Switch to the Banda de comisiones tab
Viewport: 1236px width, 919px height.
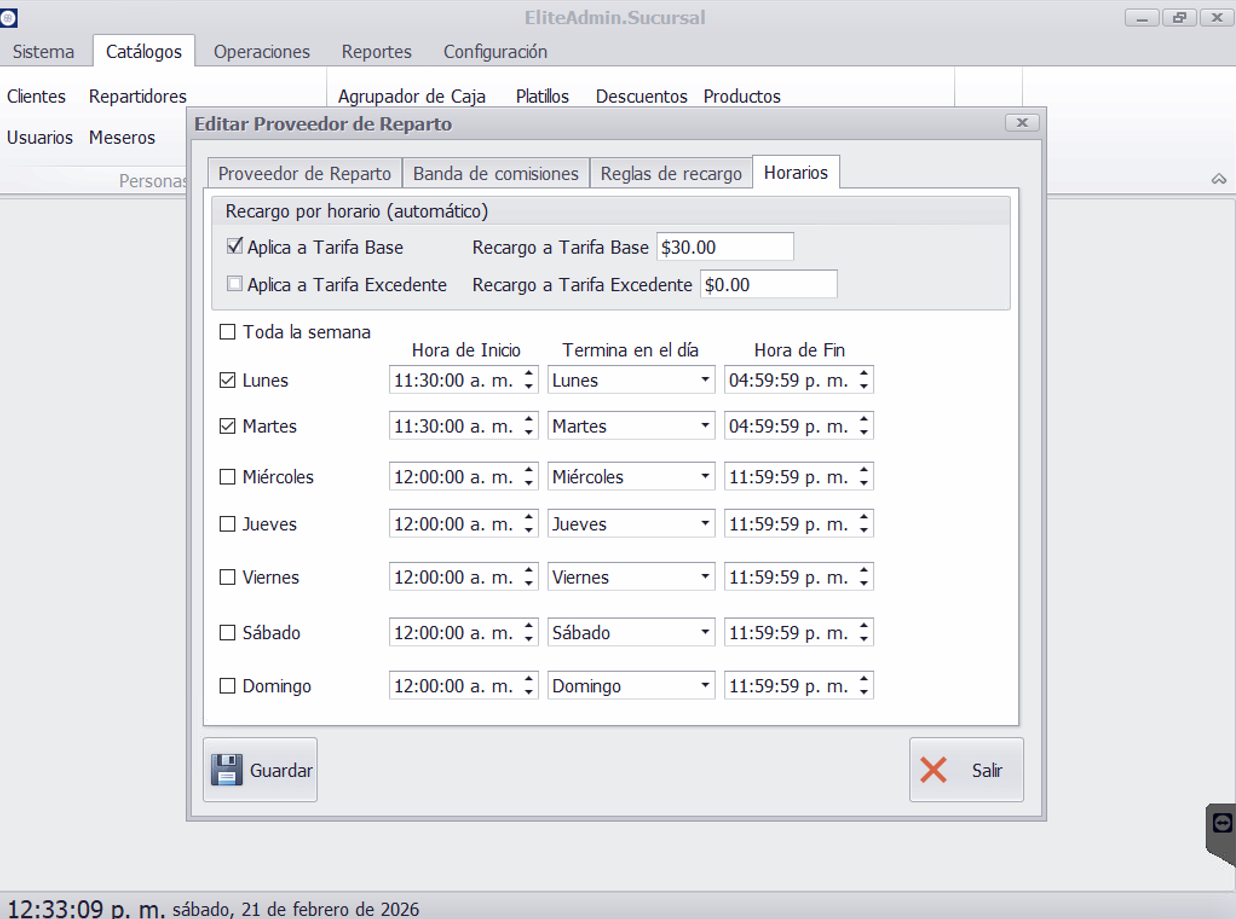[x=495, y=173]
